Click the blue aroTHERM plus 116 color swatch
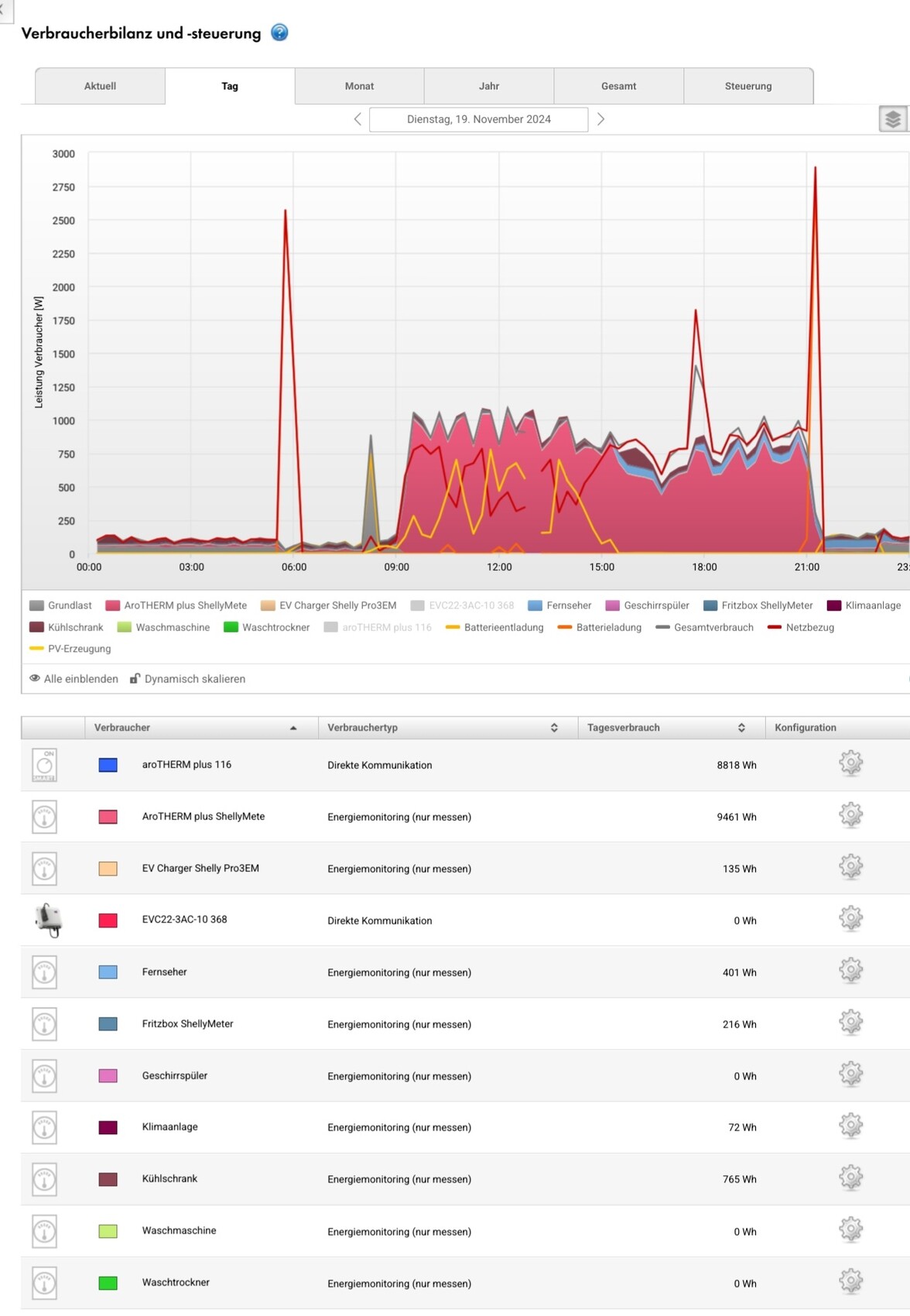Viewport: 910px width, 1316px height. point(108,765)
